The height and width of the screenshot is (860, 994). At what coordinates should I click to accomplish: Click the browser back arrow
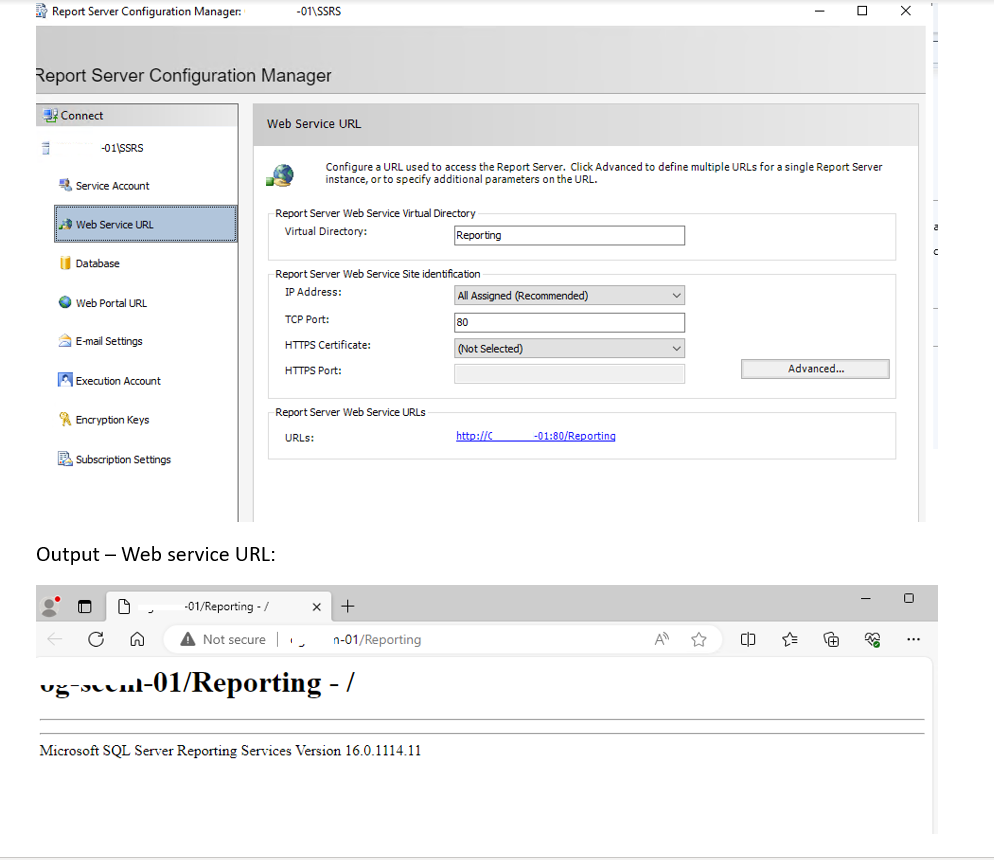[x=55, y=639]
